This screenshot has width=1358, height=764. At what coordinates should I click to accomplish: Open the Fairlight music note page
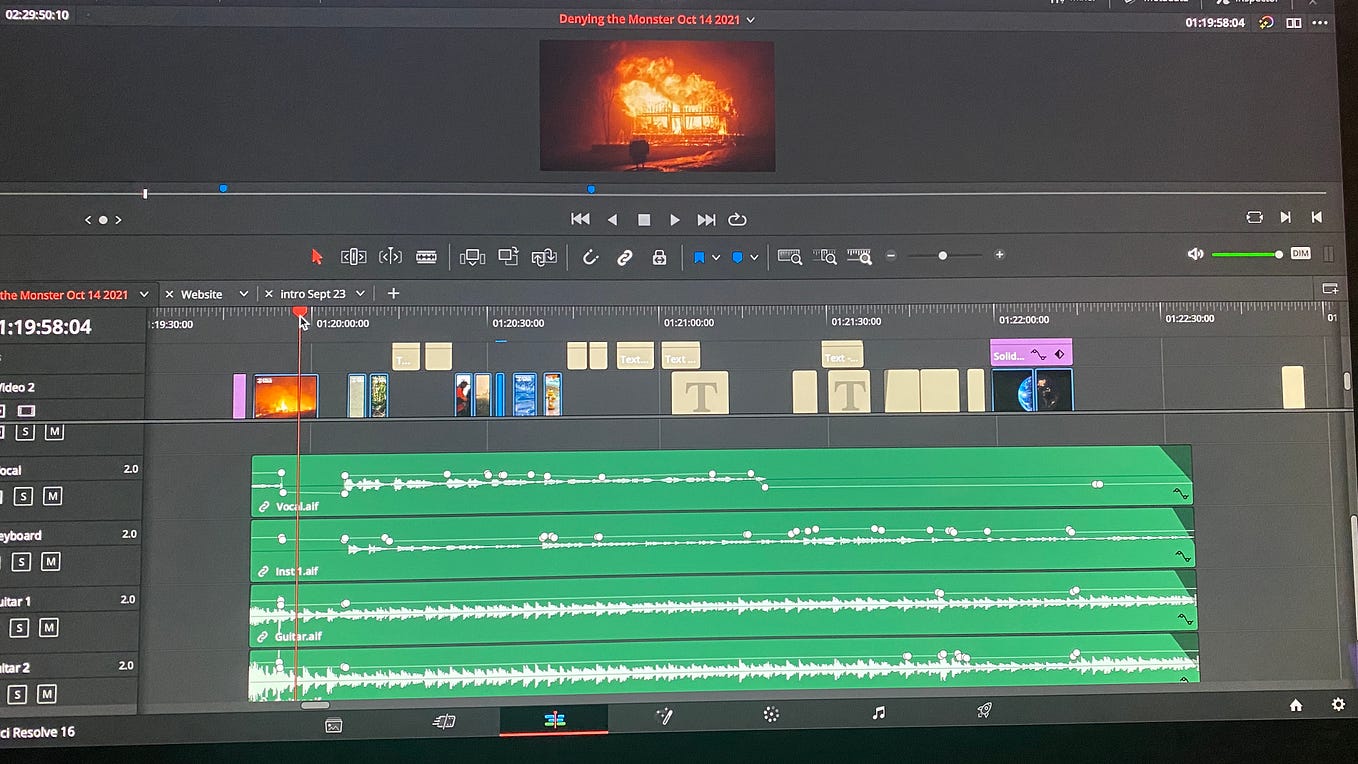tap(878, 712)
